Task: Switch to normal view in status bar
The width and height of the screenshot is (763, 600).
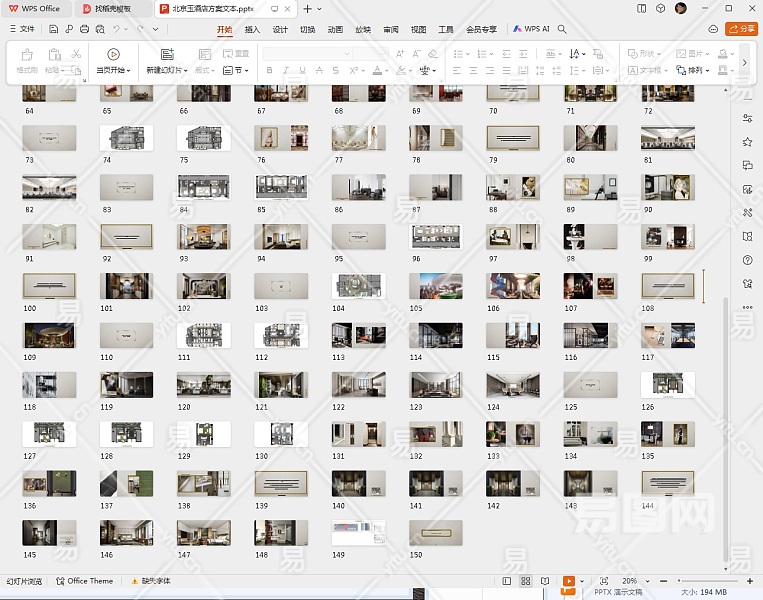Action: pos(506,581)
